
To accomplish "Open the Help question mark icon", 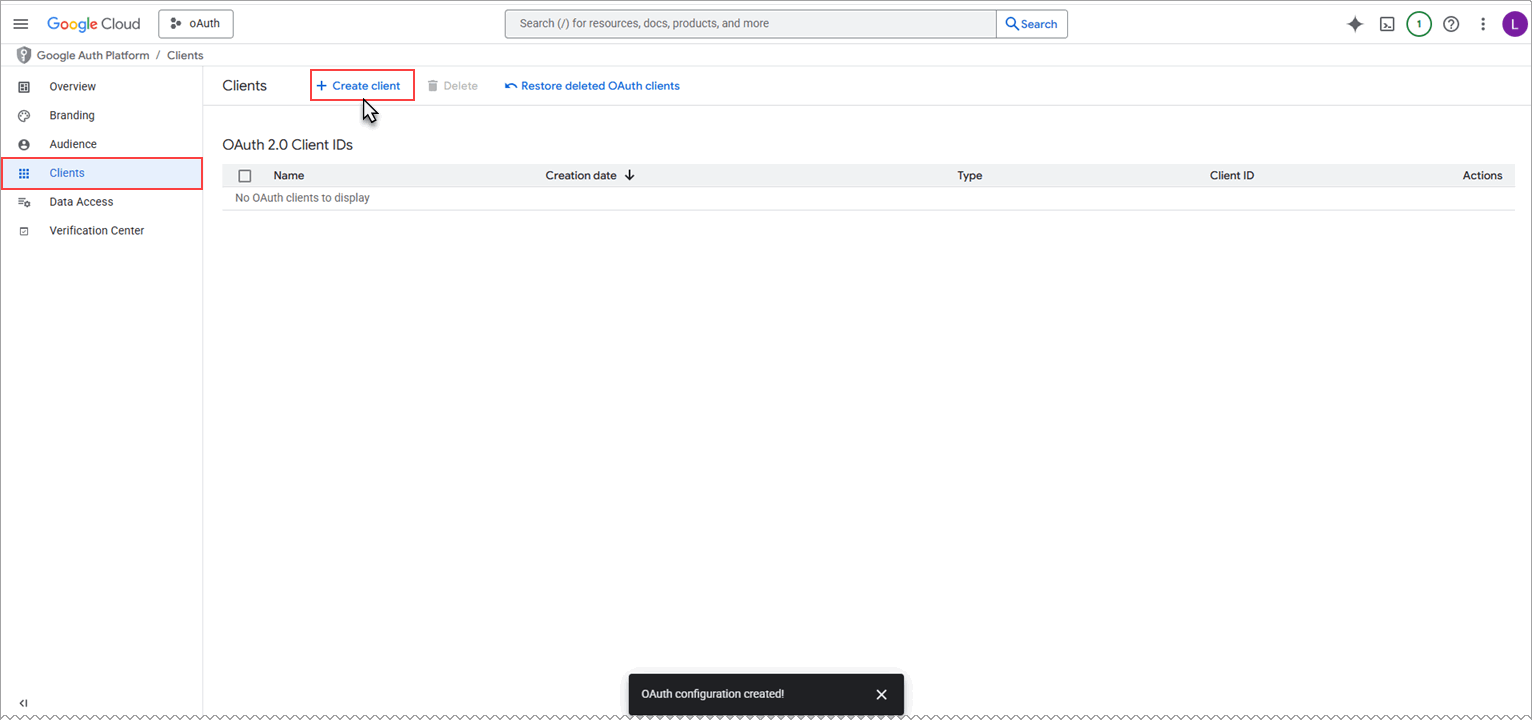I will 1451,24.
